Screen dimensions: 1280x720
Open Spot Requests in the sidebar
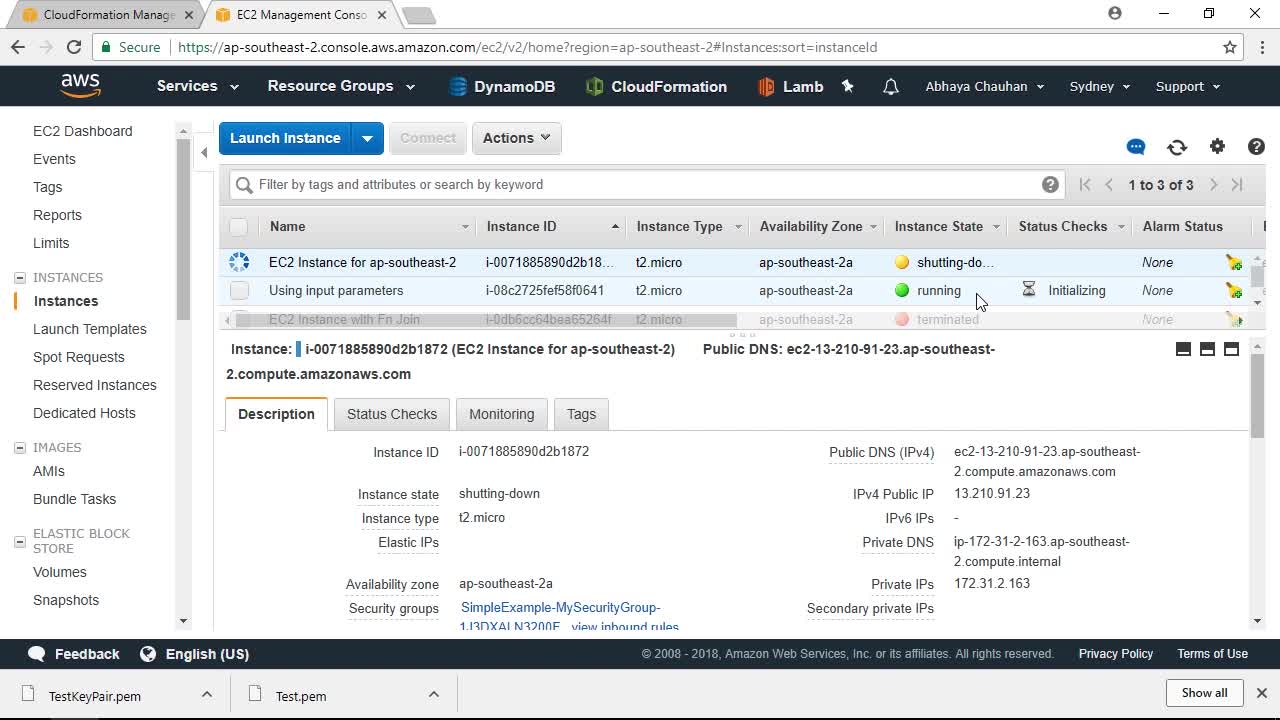79,357
